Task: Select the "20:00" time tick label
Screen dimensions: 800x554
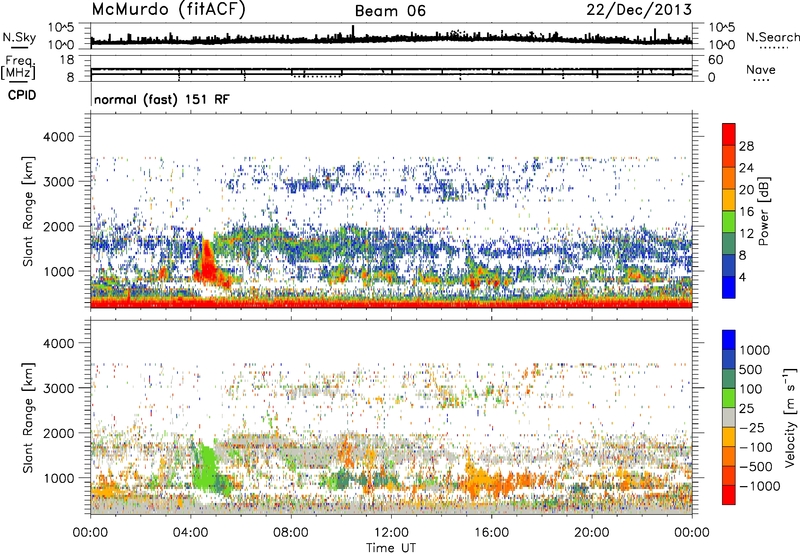Action: [x=592, y=533]
